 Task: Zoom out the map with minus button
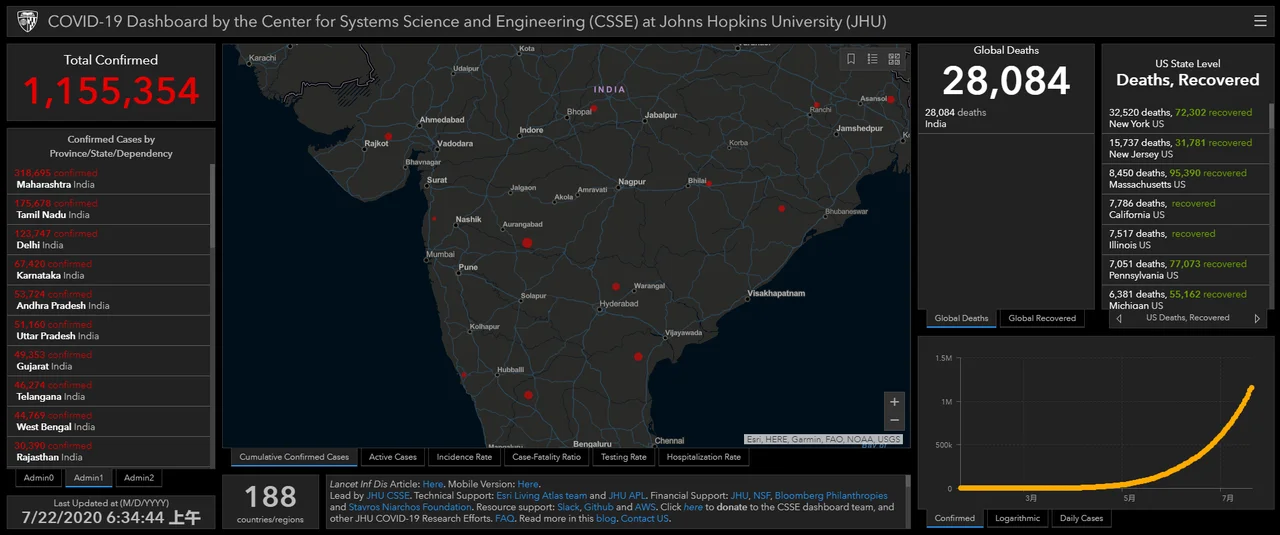click(894, 421)
